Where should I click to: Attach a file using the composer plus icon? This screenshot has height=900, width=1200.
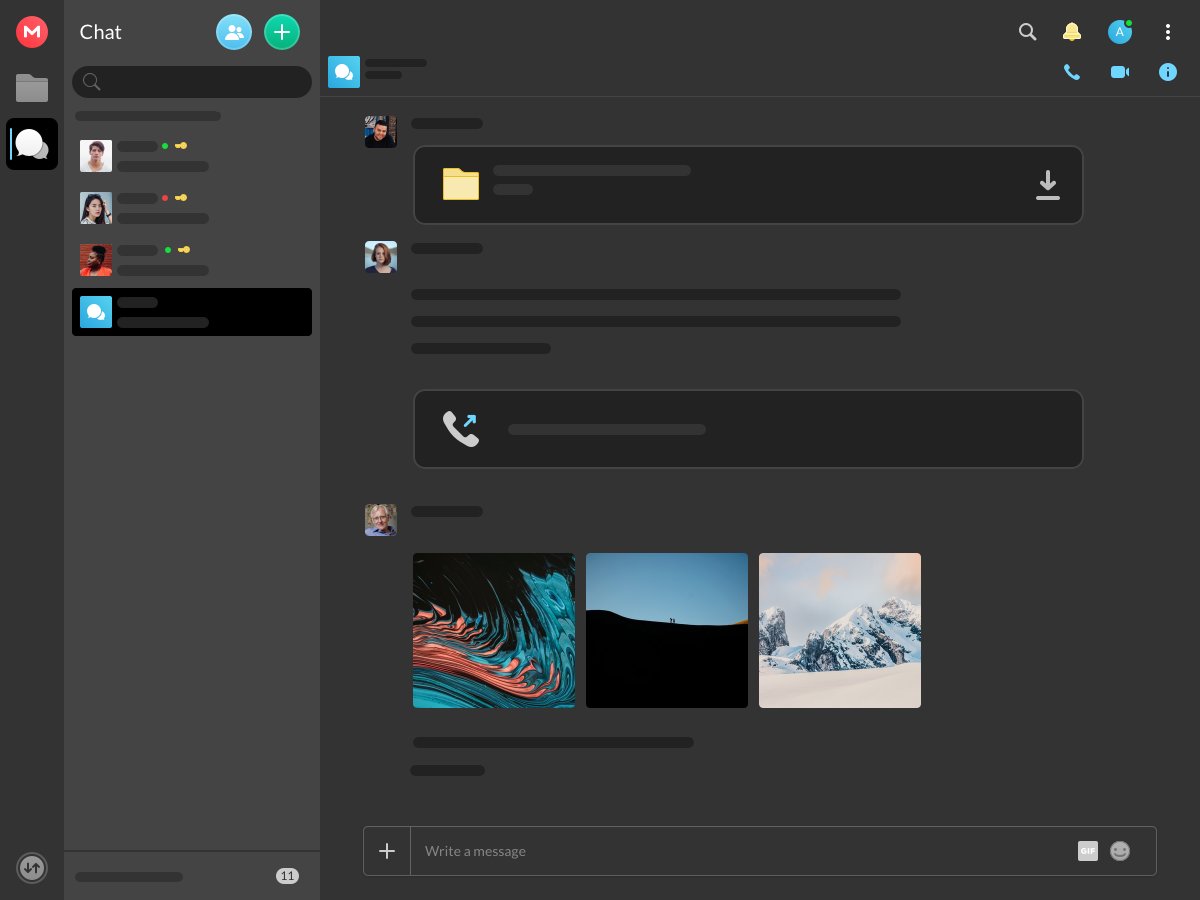click(387, 851)
